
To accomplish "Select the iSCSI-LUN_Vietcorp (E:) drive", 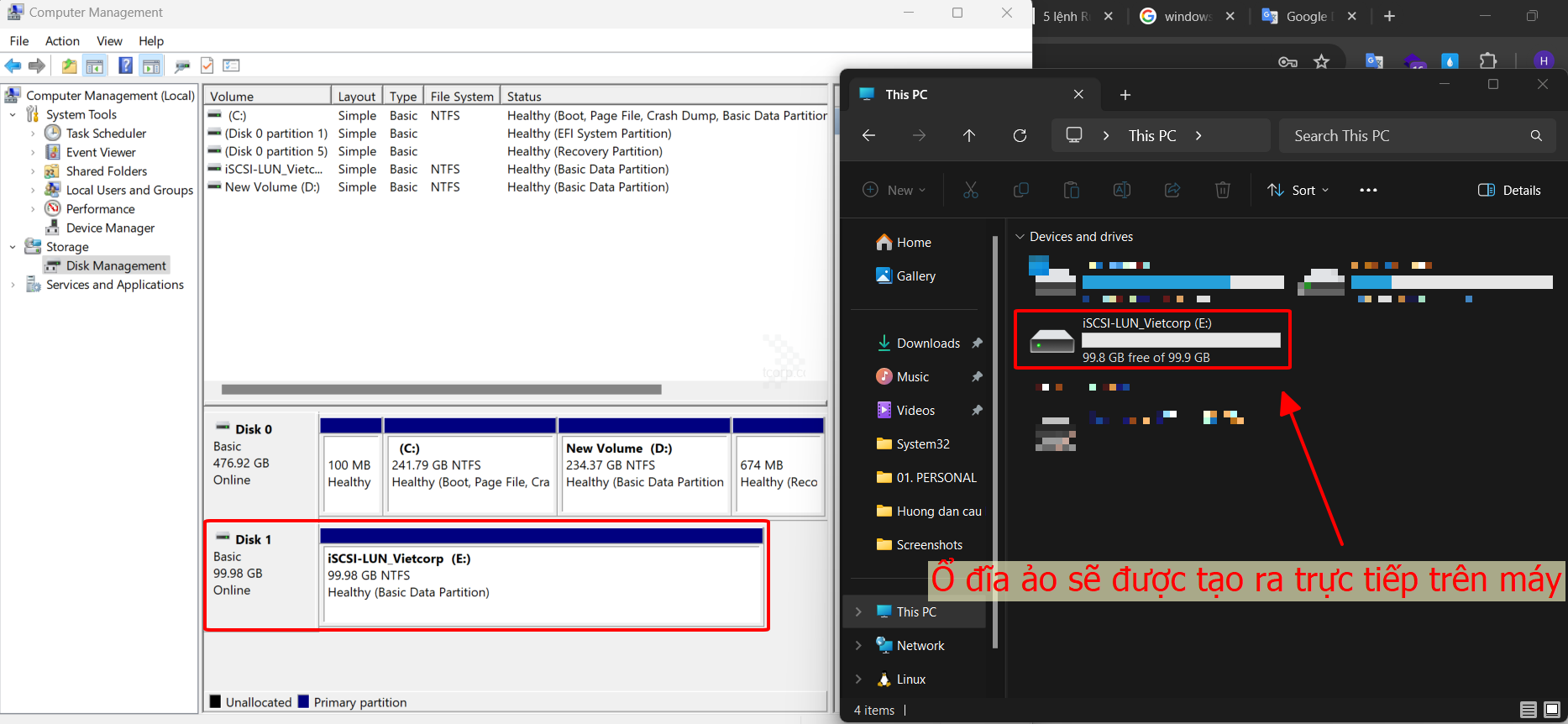I will pos(1151,339).
